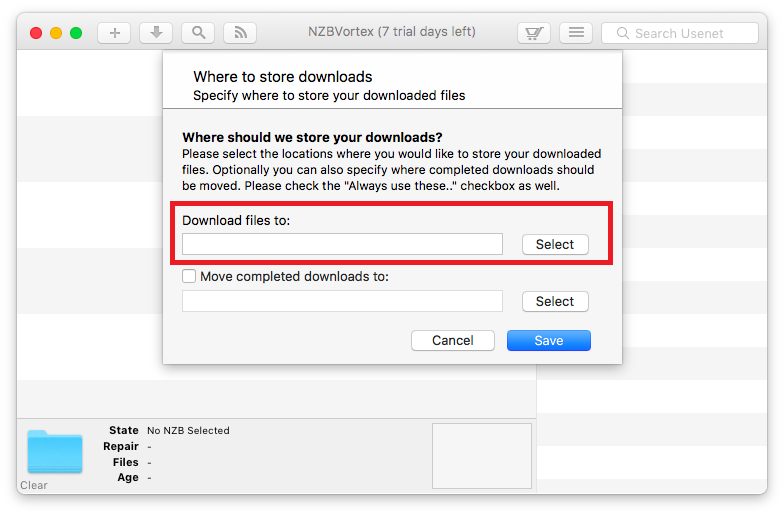The width and height of the screenshot is (784, 515).
Task: Open the hamburger list menu icon
Action: 576,33
